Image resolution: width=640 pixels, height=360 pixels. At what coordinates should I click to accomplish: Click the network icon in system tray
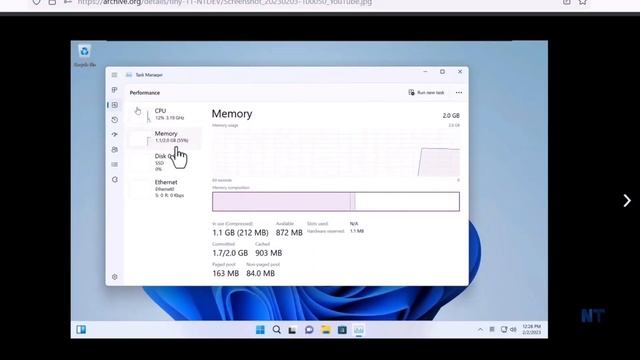(504, 329)
